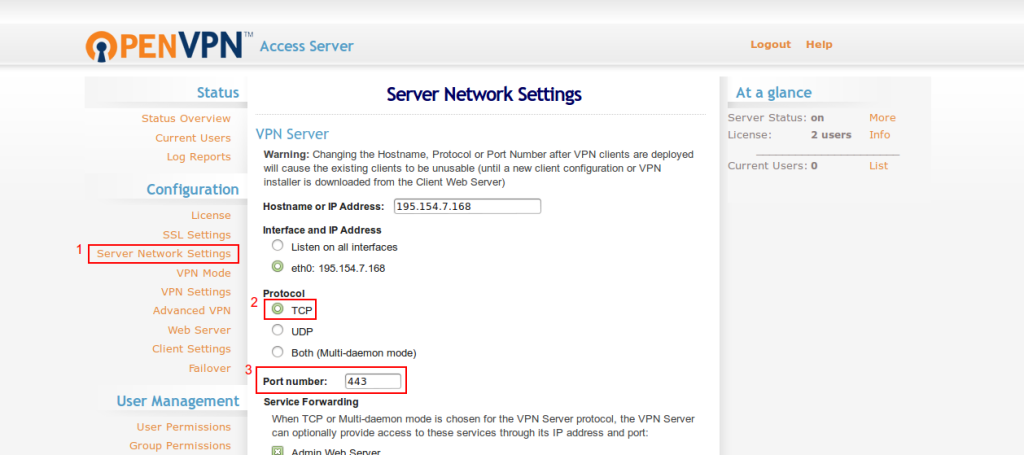
Task: Click 'License: 2 users' text
Action: tap(790, 135)
